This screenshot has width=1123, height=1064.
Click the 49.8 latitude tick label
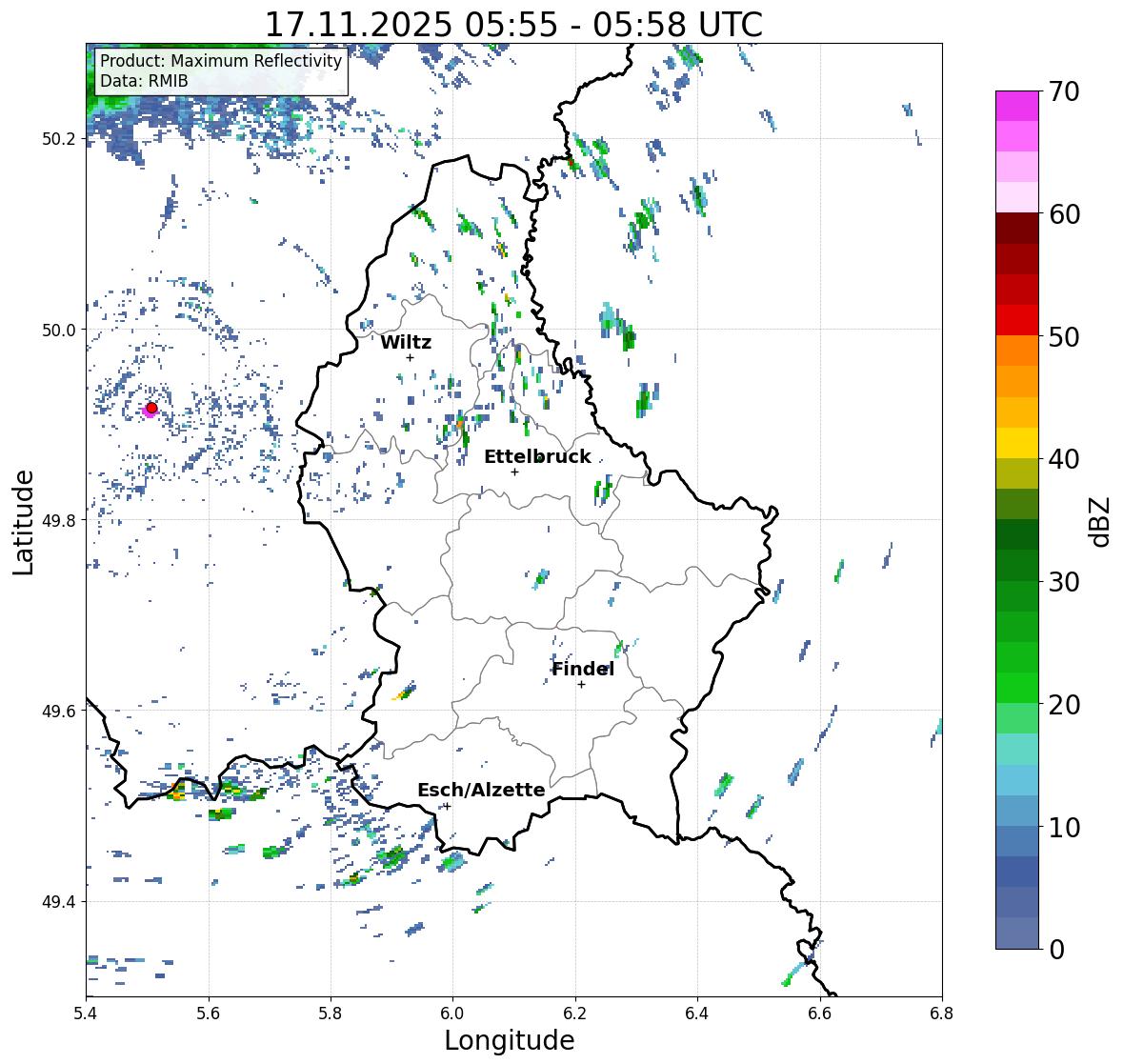pos(59,520)
